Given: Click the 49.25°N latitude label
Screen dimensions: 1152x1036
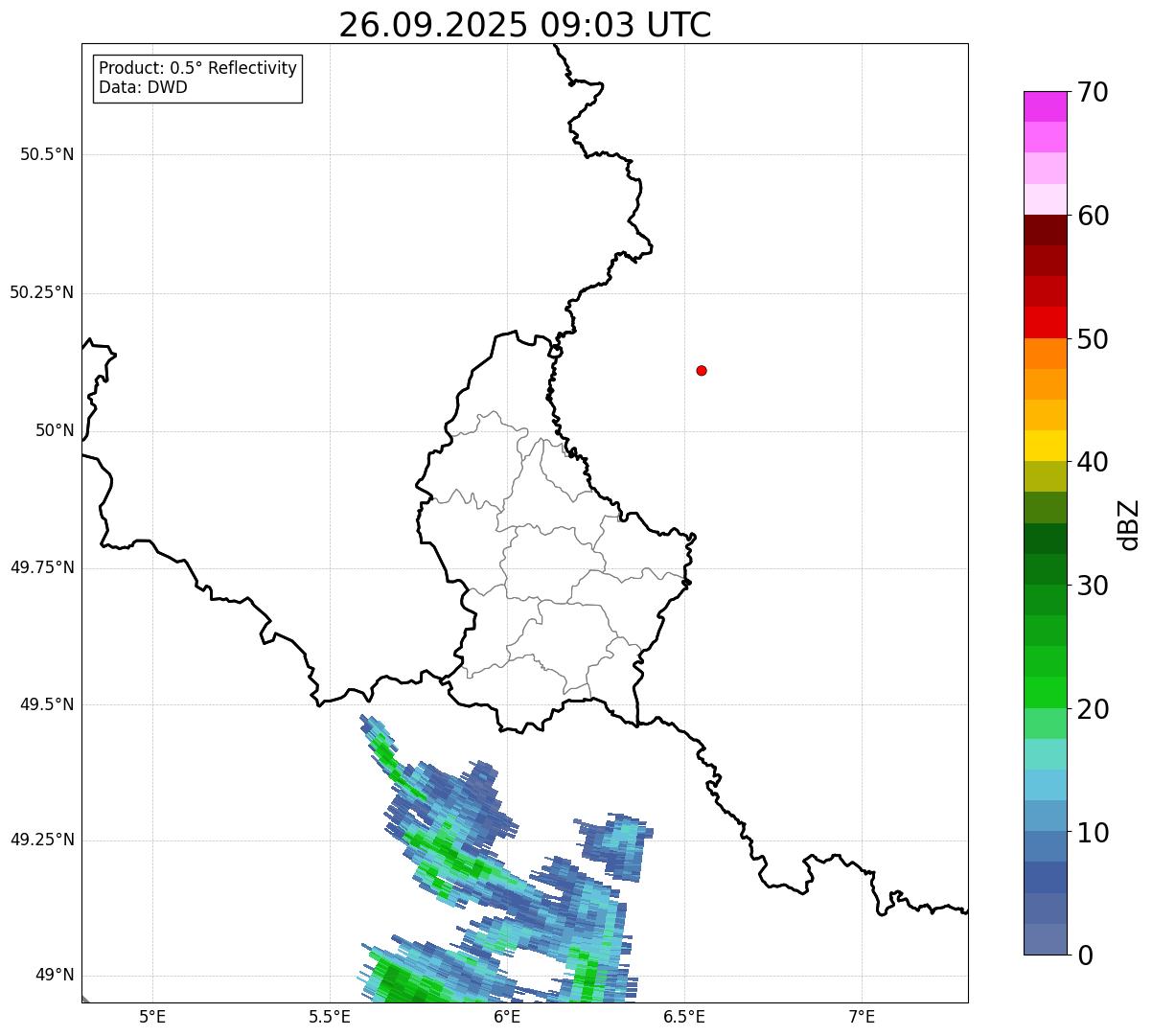Looking at the screenshot, I should click(x=41, y=840).
